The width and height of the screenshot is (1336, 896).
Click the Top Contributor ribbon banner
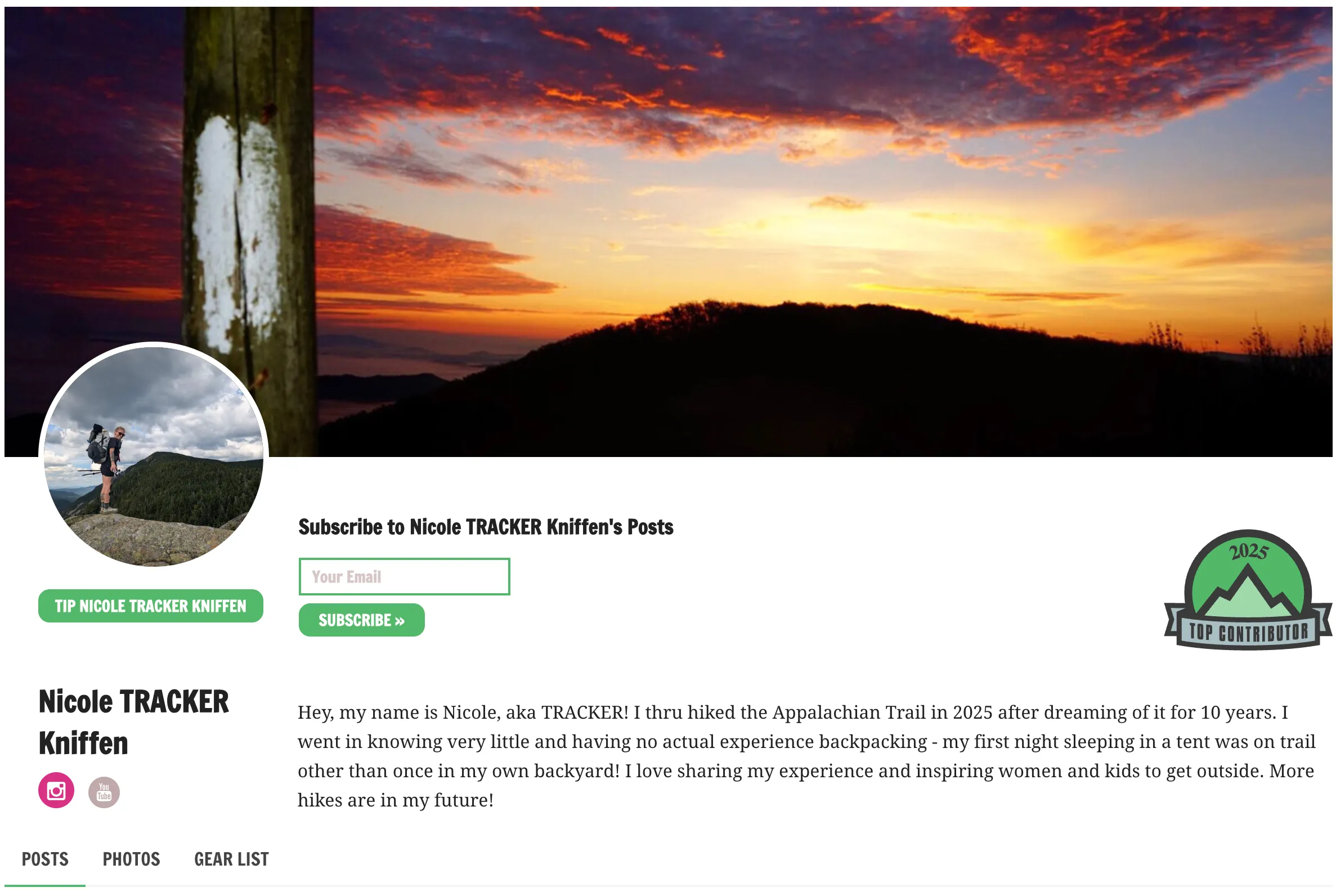pos(1249,633)
